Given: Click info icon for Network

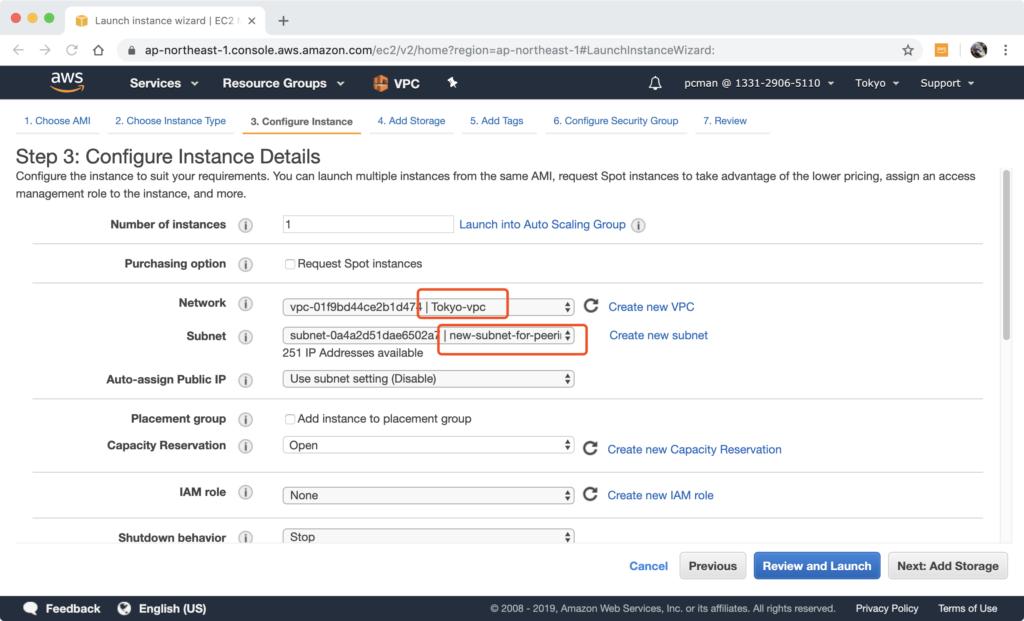Looking at the screenshot, I should [246, 304].
